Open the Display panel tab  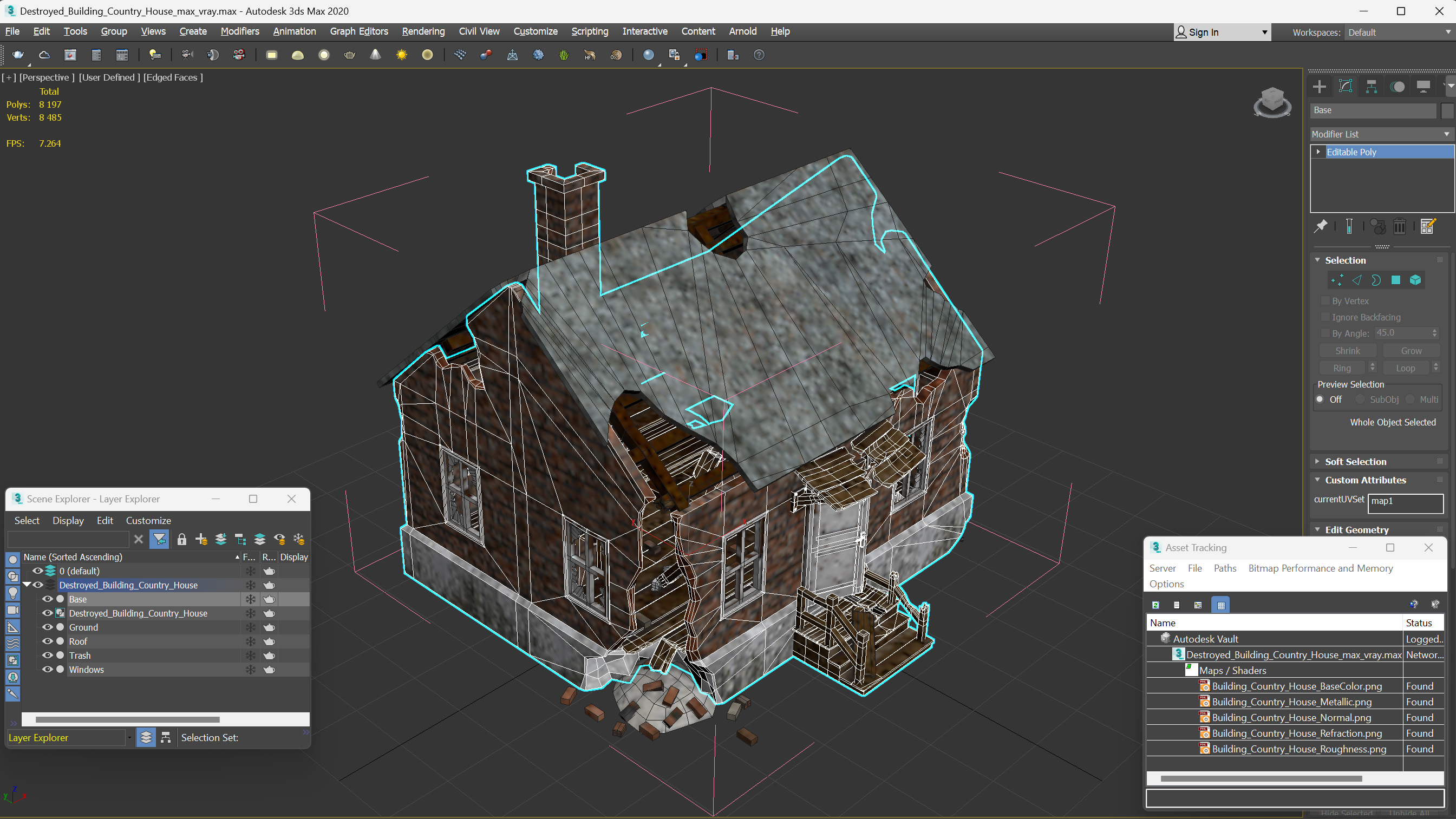(x=1423, y=87)
